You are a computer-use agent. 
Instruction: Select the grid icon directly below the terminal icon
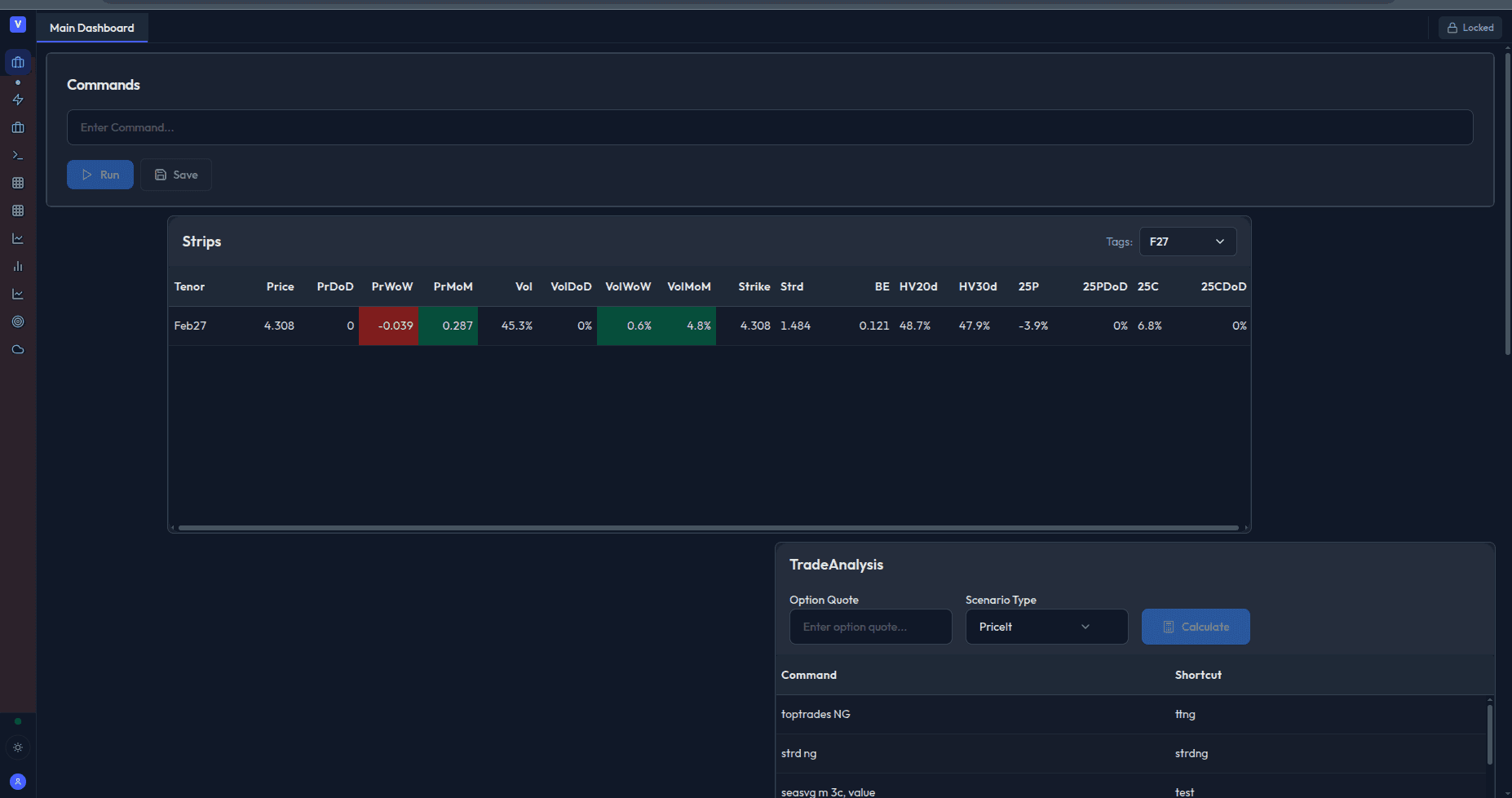tap(18, 183)
